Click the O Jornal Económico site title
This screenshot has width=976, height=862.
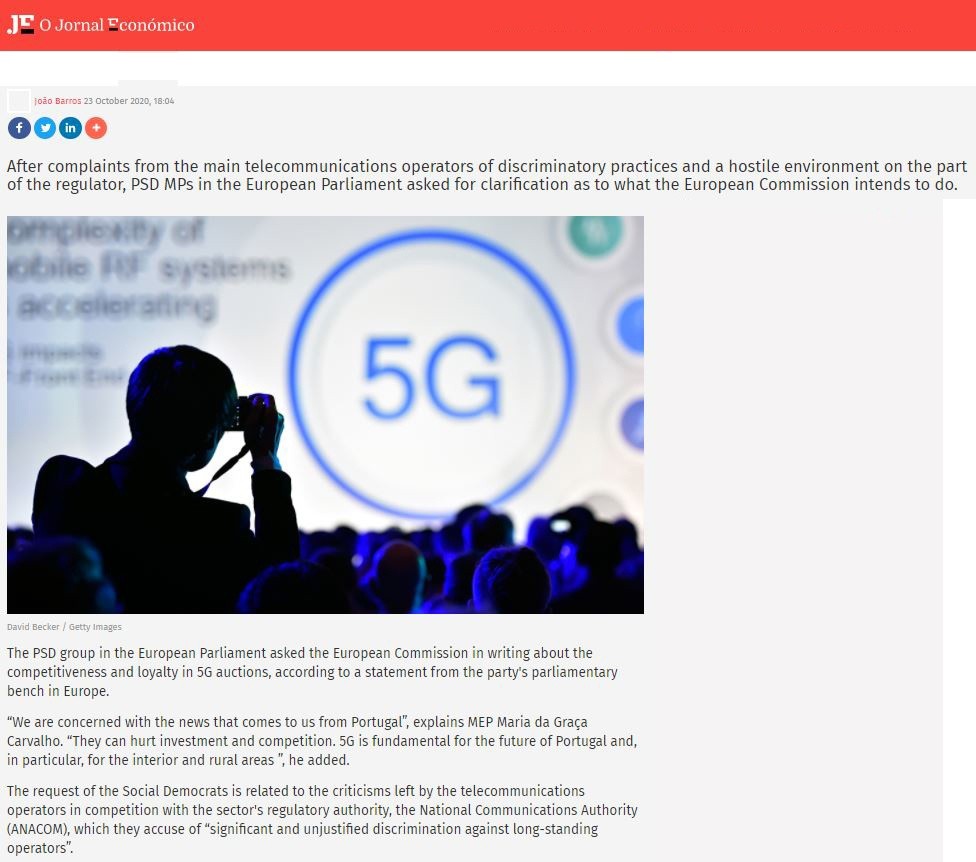pyautogui.click(x=117, y=25)
